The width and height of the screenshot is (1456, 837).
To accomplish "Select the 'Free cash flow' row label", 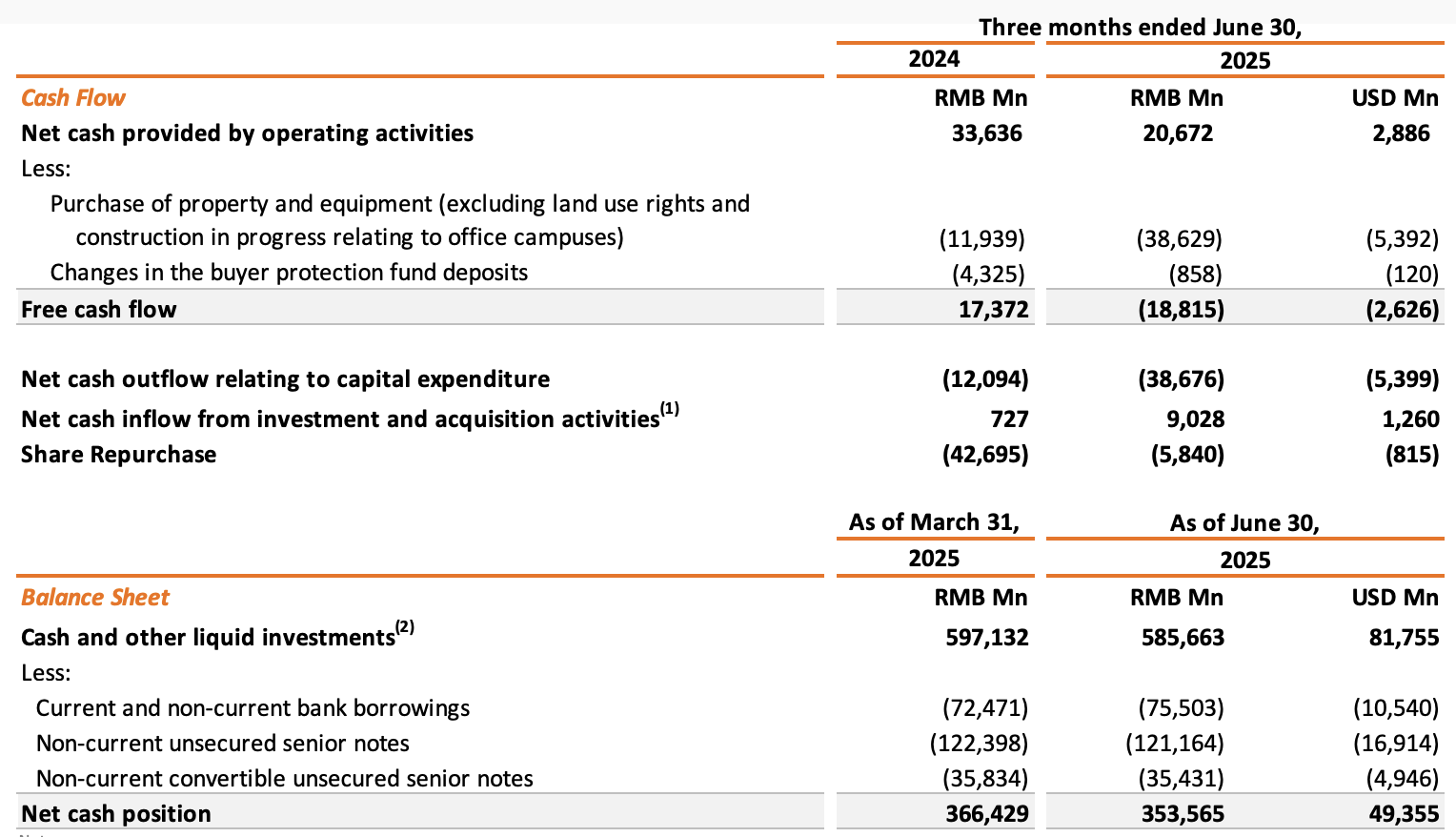I will pos(99,310).
